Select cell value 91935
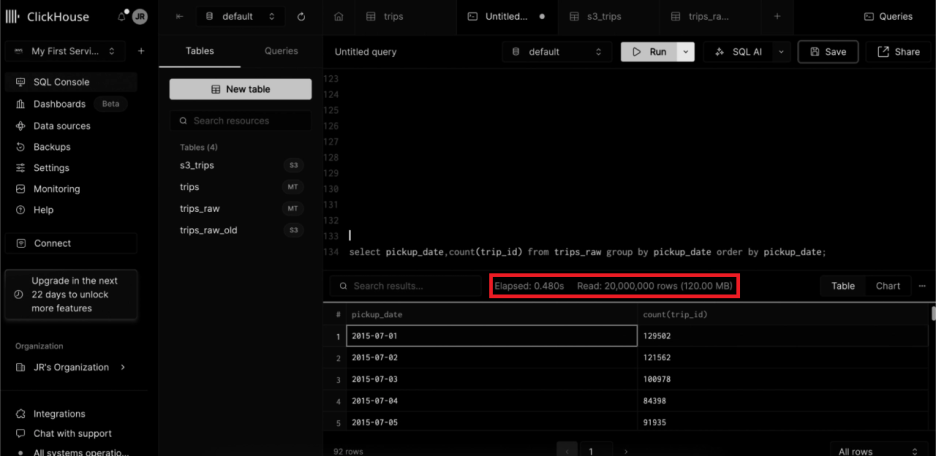This screenshot has width=936, height=456. click(784, 422)
